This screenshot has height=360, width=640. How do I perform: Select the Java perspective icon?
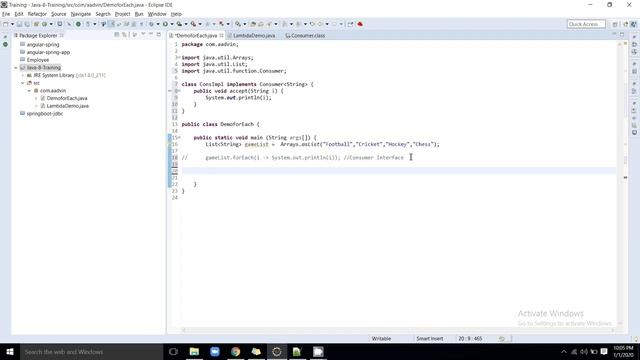click(x=633, y=24)
